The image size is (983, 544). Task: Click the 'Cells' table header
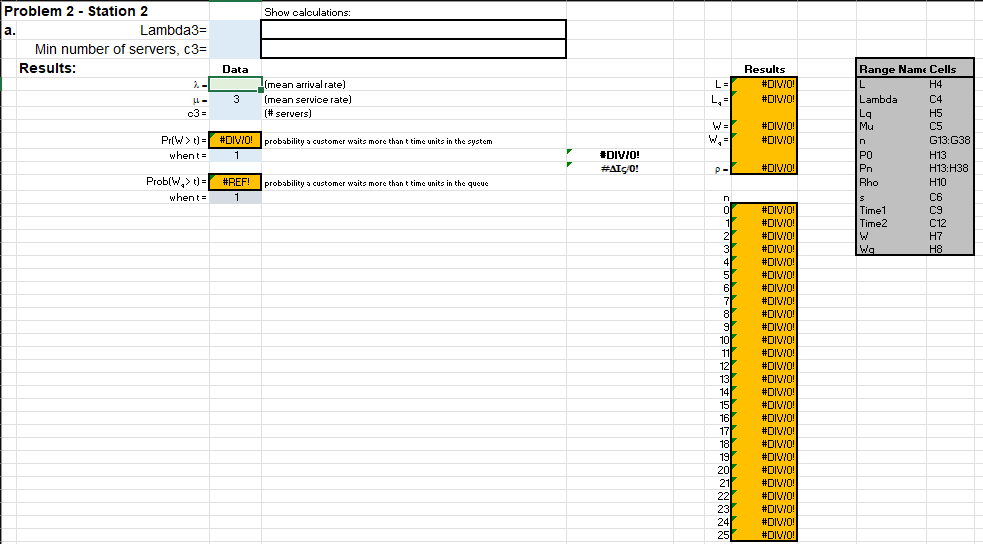click(942, 70)
